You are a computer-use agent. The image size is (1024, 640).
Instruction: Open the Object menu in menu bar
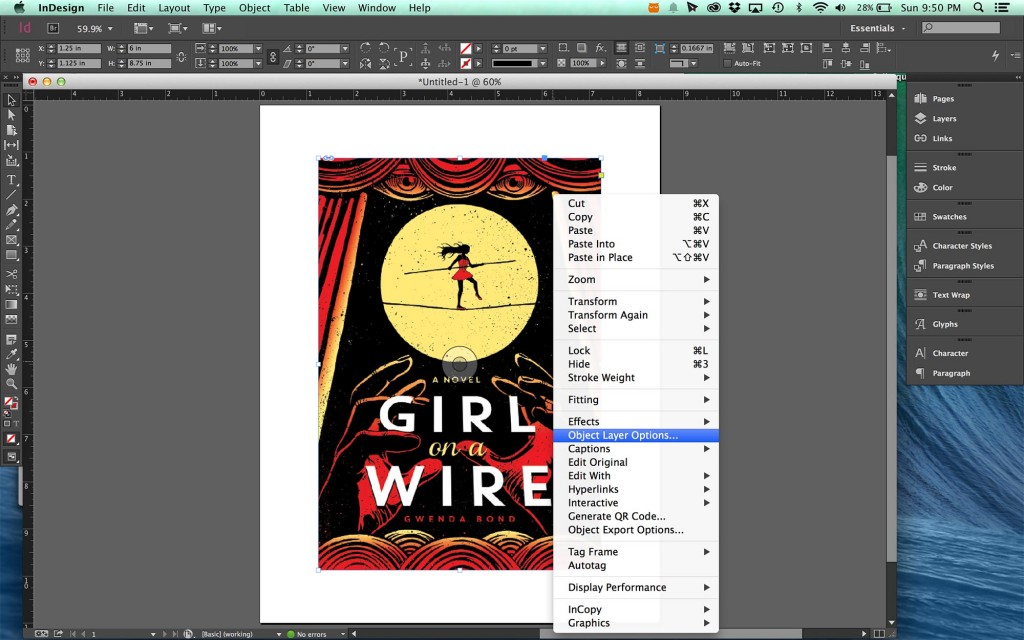254,8
